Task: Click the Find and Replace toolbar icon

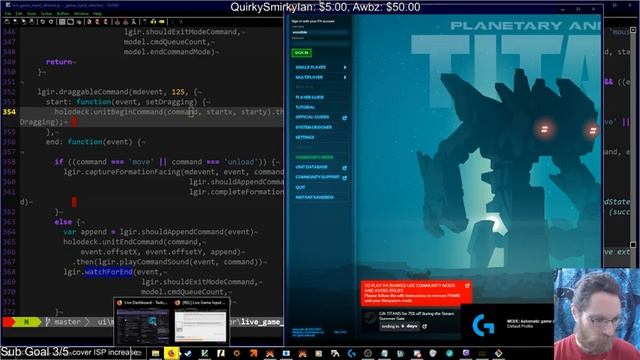Action: click(89, 22)
